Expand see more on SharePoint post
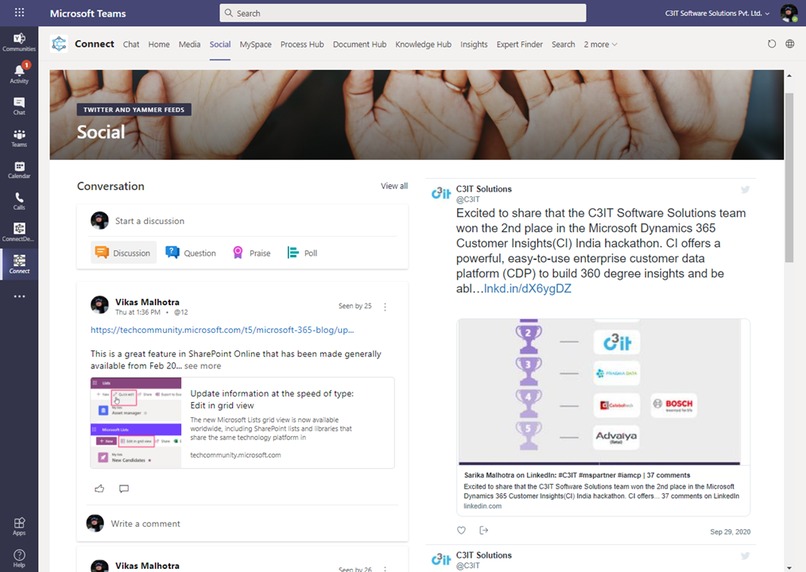Viewport: 806px width, 572px height. (x=203, y=366)
